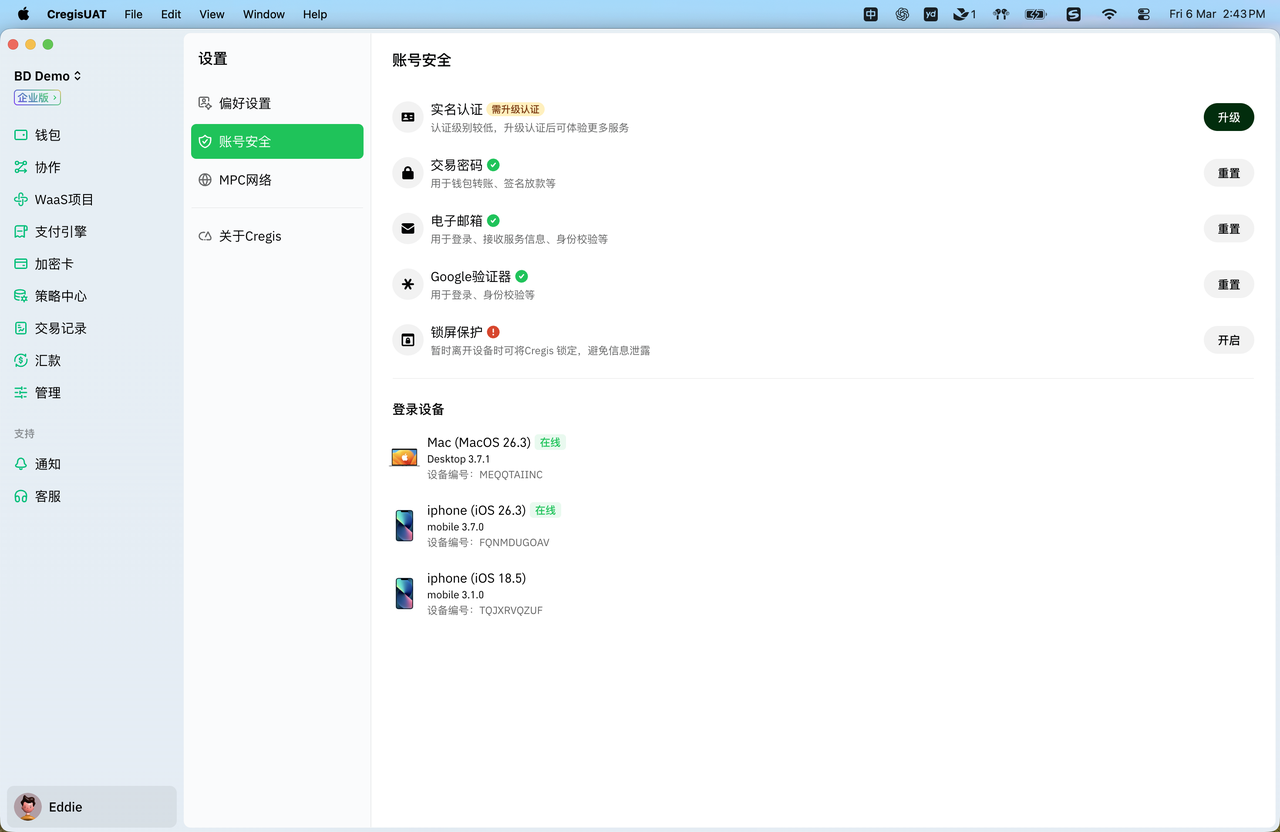
Task: Enable 锁屏保护 with the 开启 button
Action: (1228, 340)
